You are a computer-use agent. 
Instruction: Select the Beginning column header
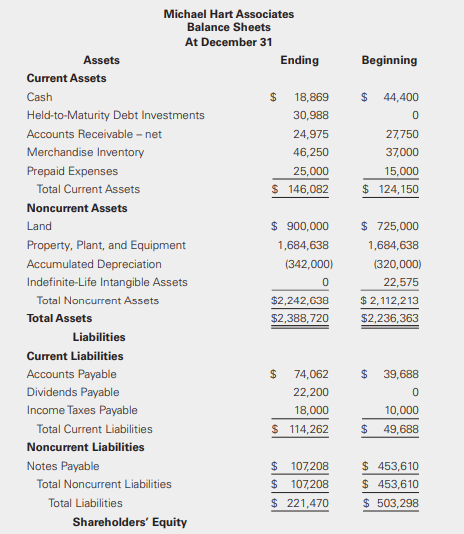point(389,60)
